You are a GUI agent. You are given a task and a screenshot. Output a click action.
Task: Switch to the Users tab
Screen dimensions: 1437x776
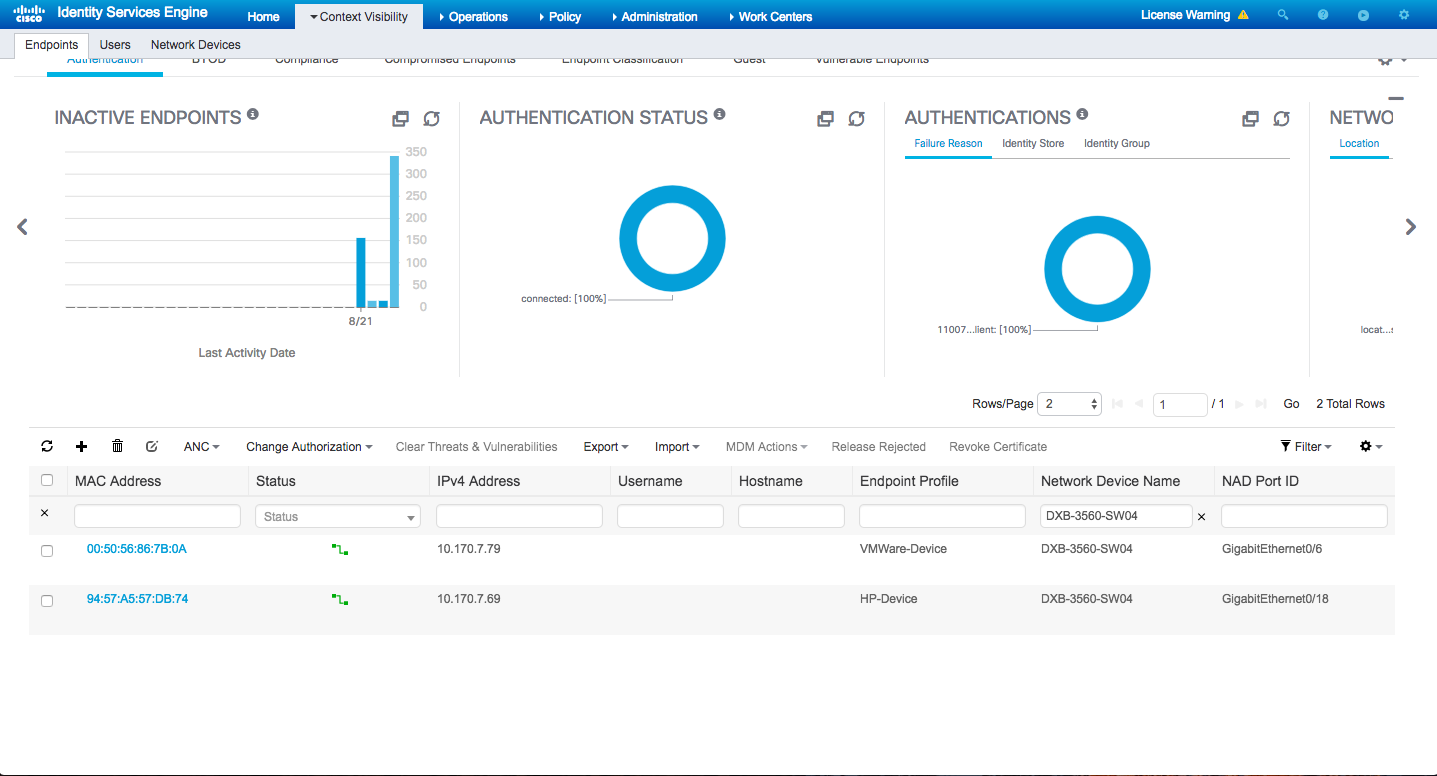point(115,45)
